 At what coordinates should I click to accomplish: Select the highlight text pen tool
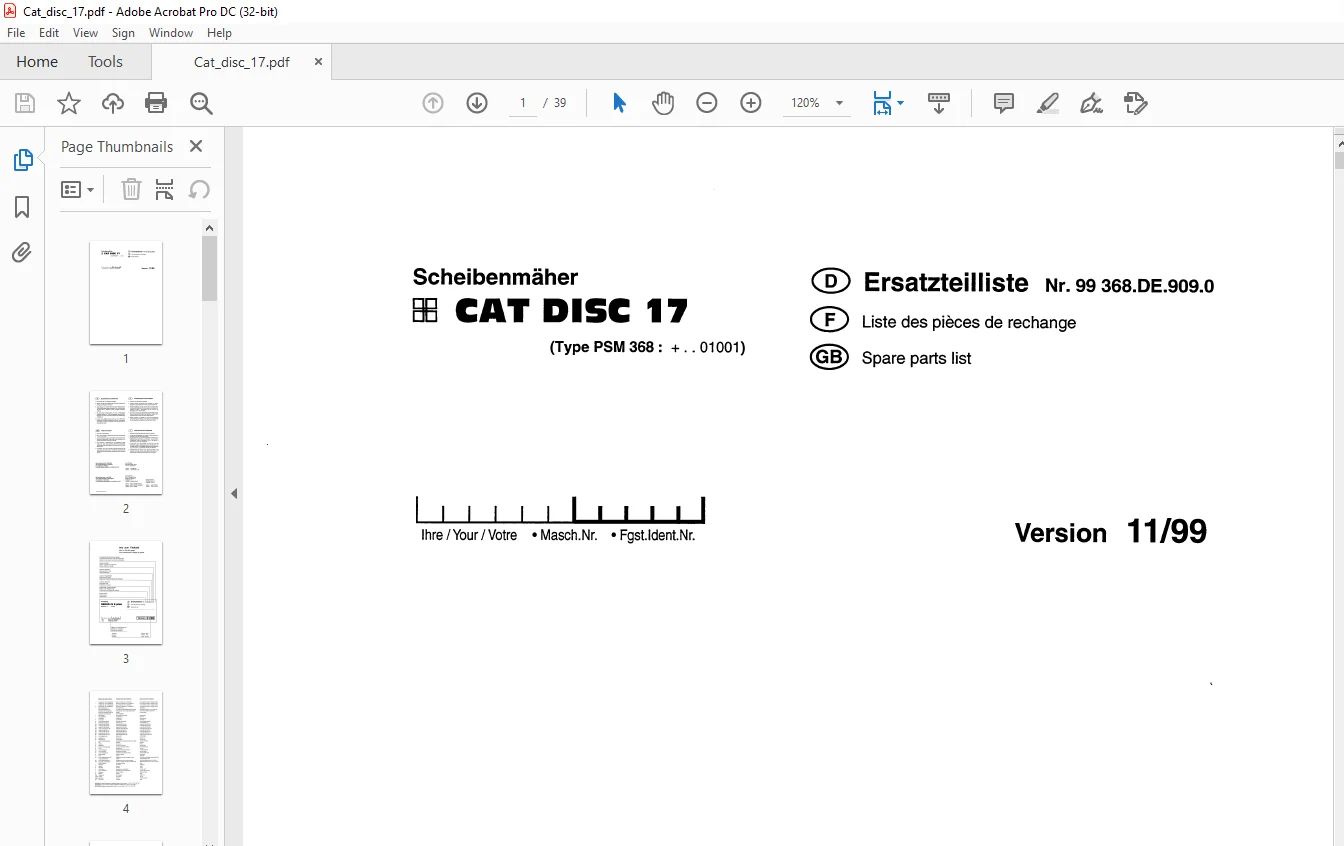(1047, 103)
